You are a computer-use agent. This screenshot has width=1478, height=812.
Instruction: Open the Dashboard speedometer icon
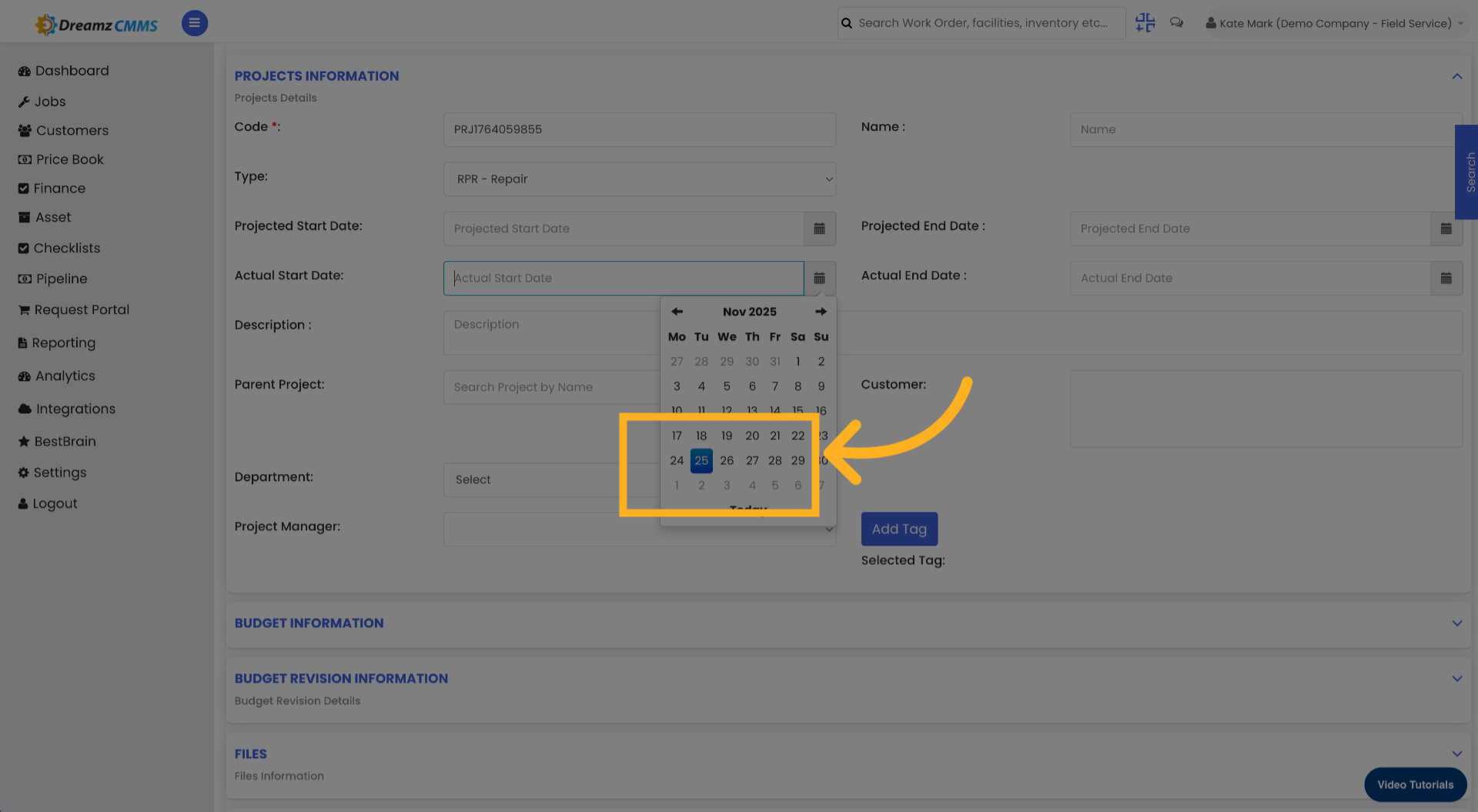click(24, 70)
